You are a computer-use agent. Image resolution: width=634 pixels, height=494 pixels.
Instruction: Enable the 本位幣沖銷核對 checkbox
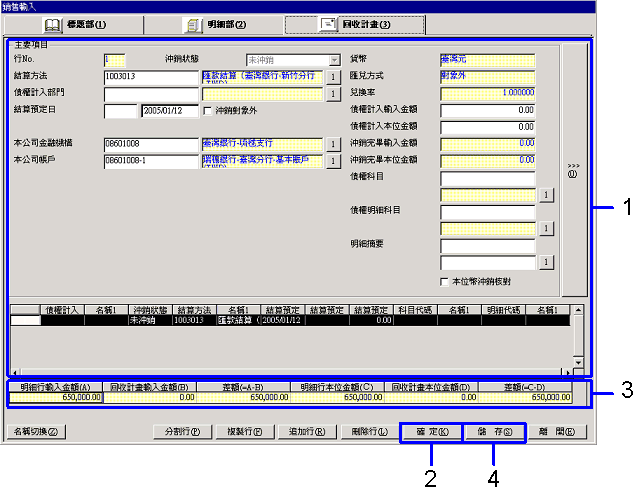(446, 281)
